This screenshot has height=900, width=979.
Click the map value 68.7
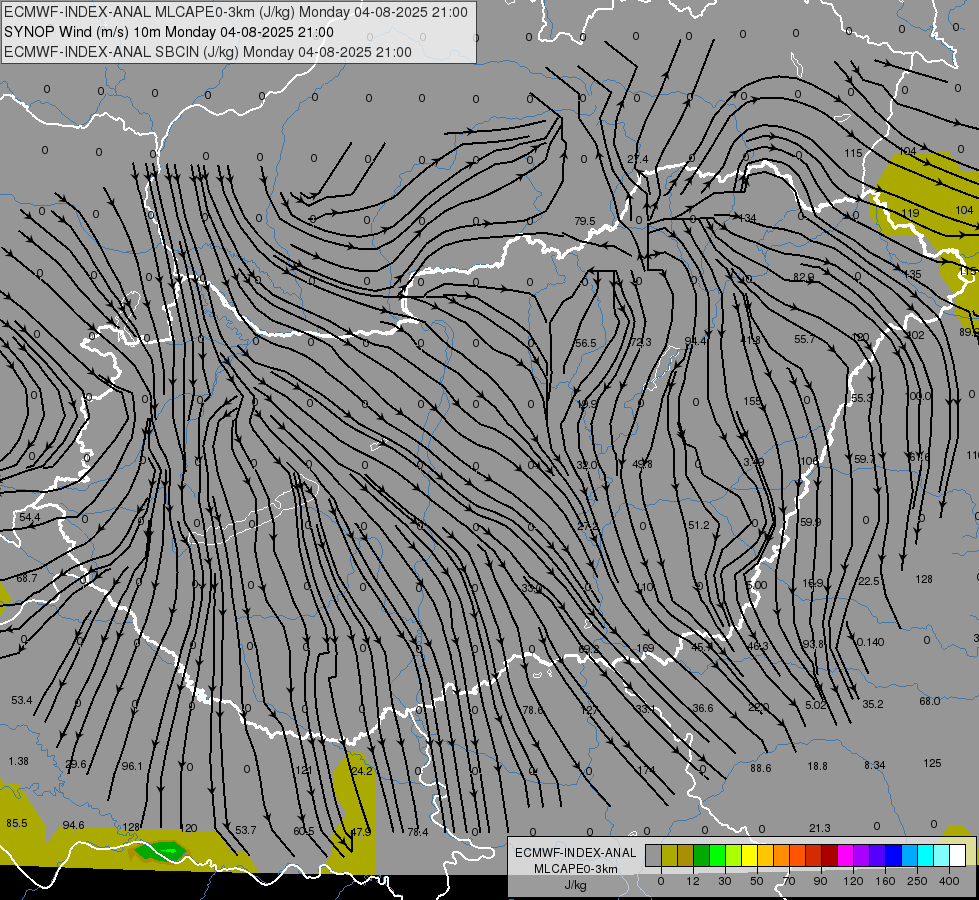[27, 578]
